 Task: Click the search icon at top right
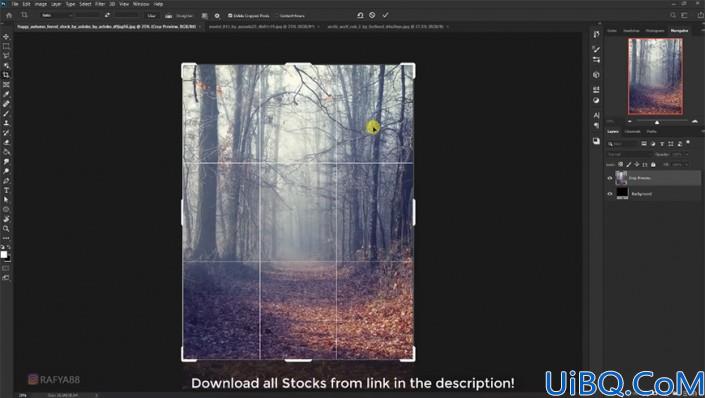pos(673,15)
